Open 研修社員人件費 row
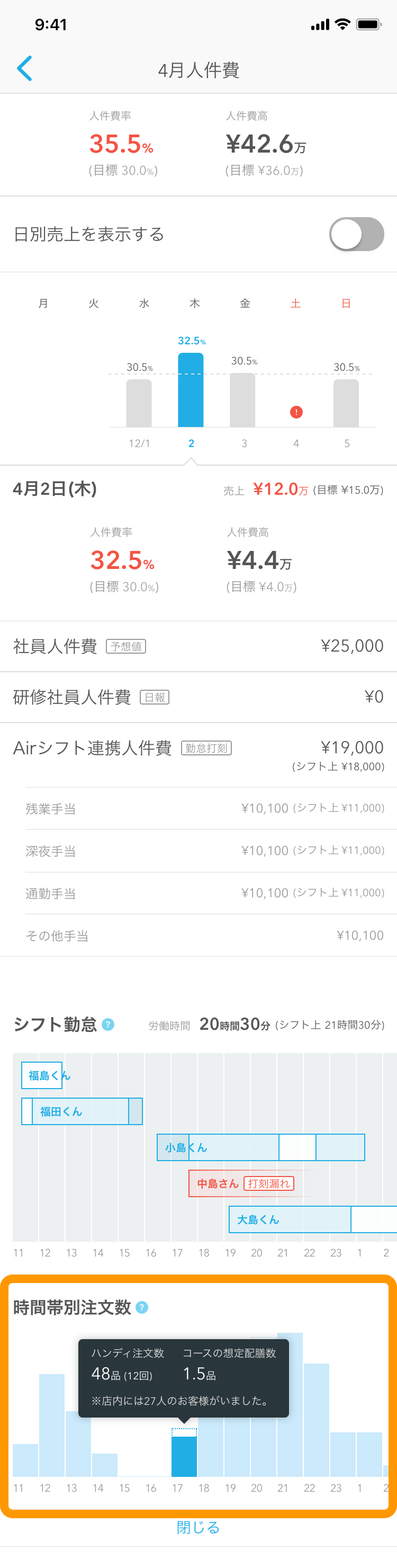This screenshot has height=1568, width=397. click(x=198, y=697)
